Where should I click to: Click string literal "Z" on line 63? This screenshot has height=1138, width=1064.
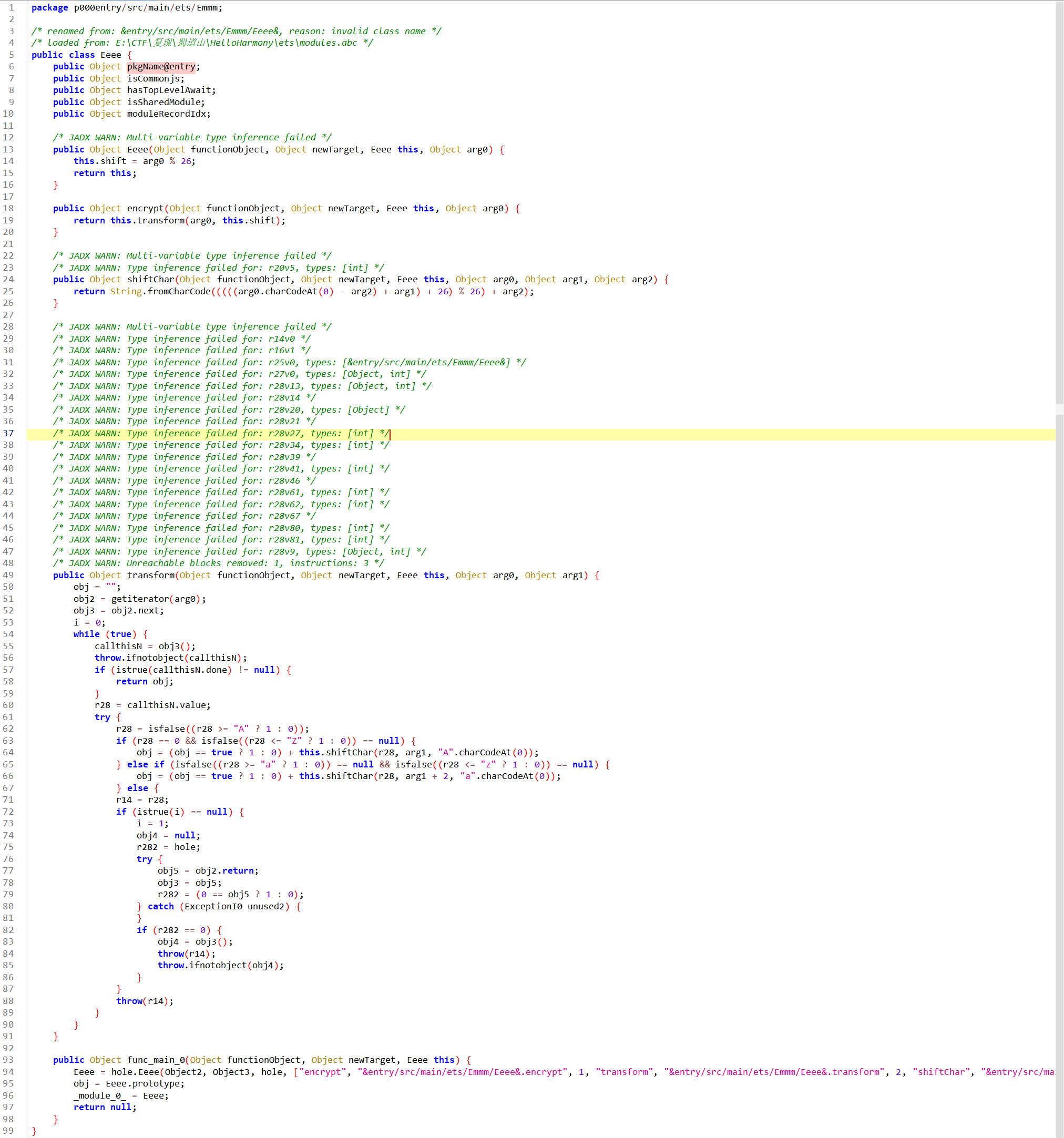[x=294, y=741]
